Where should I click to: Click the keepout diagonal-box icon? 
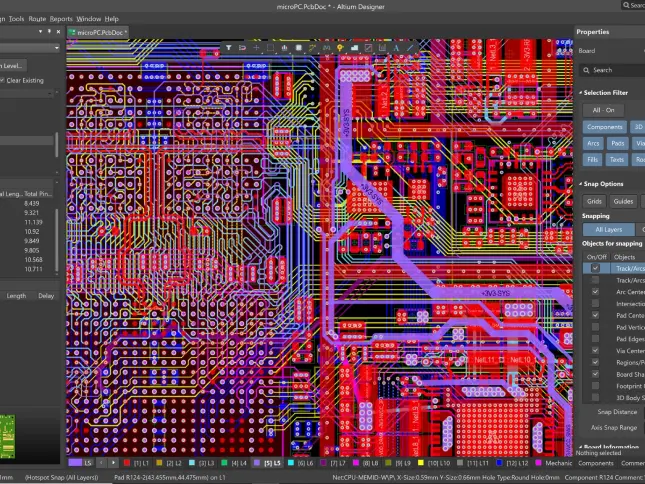pos(368,48)
